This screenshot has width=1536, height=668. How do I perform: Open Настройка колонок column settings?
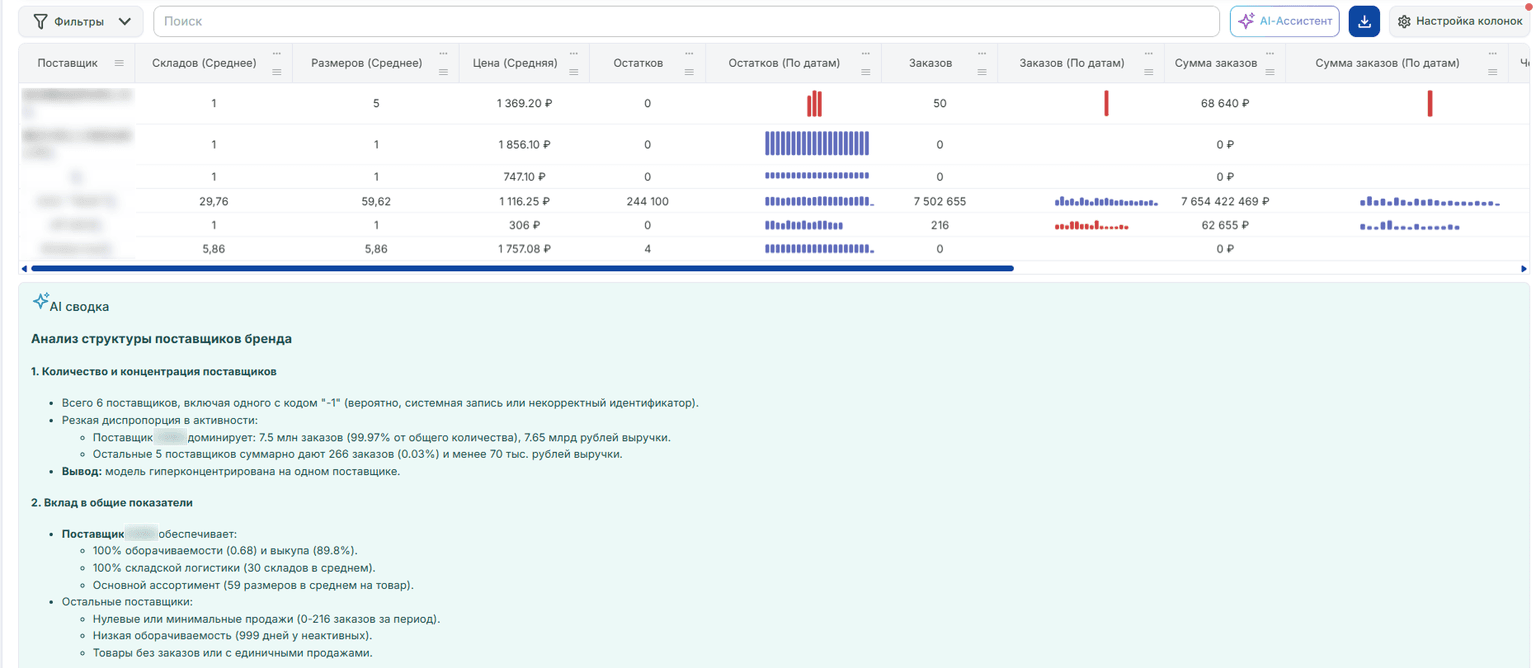[1460, 21]
